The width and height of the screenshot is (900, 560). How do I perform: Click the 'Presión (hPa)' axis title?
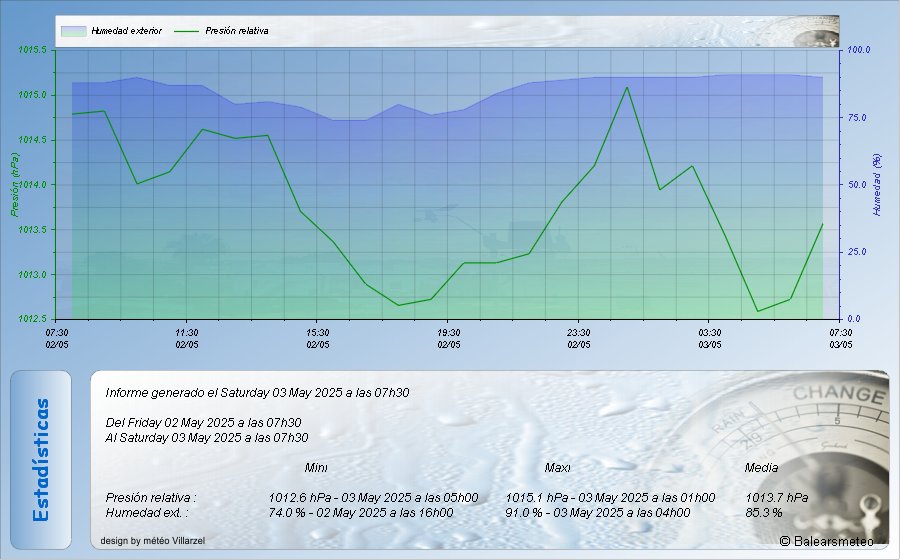pos(14,185)
